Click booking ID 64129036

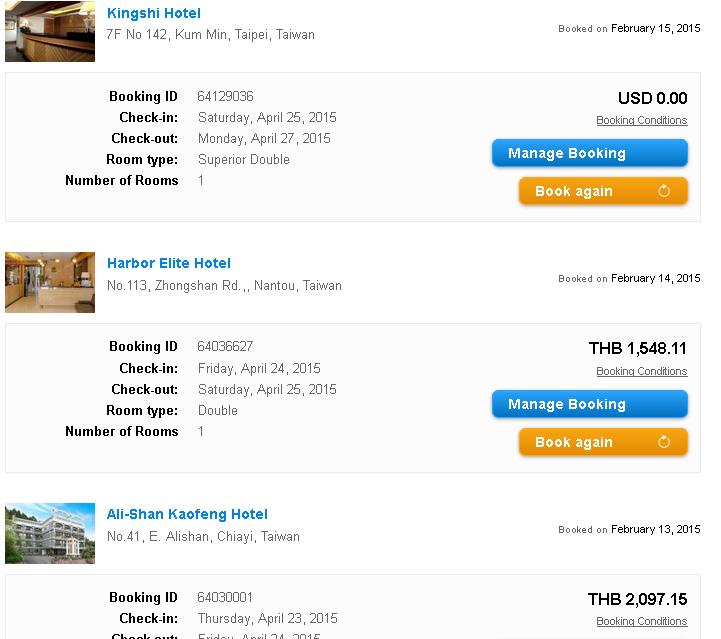(x=225, y=96)
